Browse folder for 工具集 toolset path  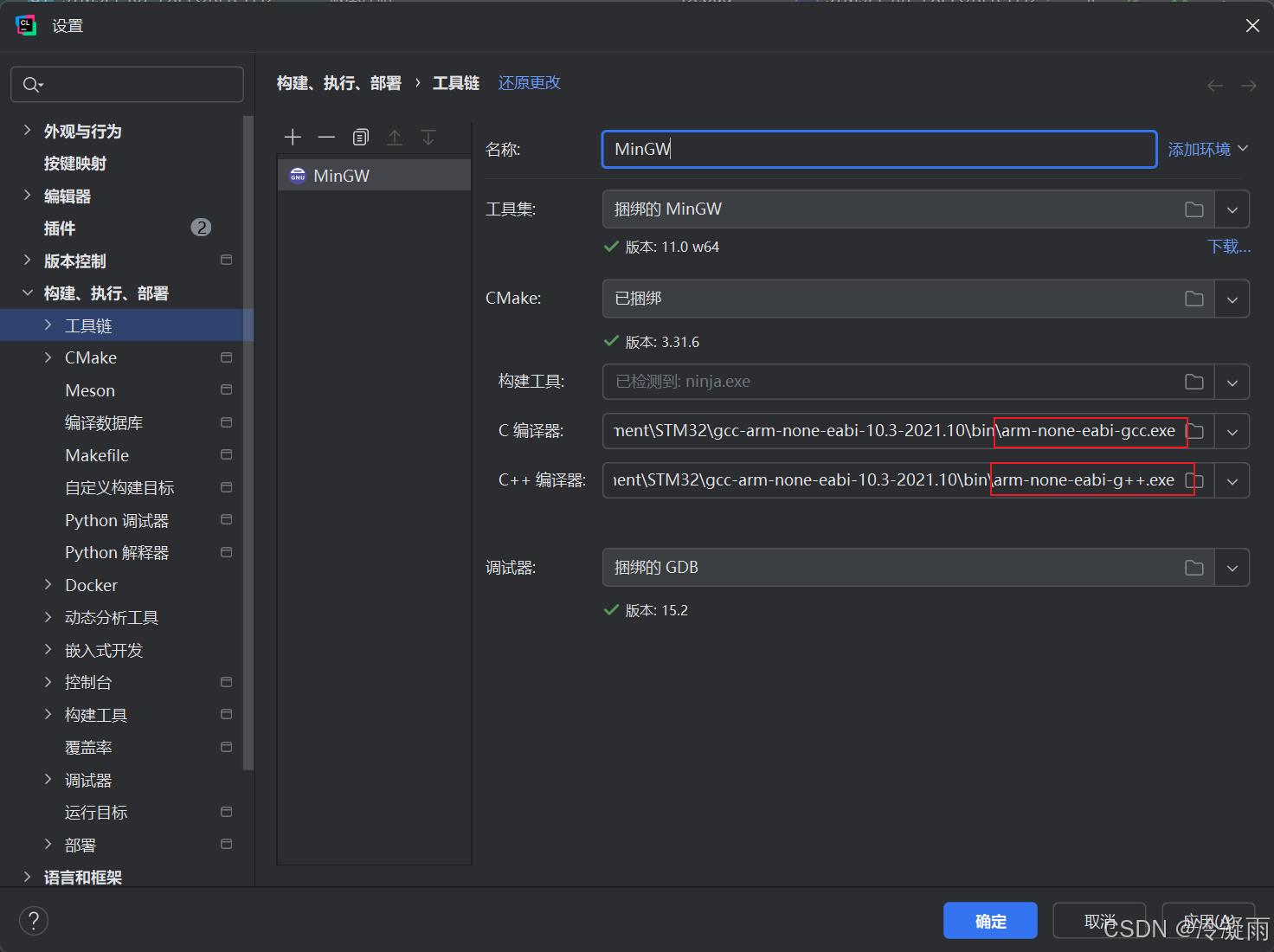pyautogui.click(x=1194, y=209)
